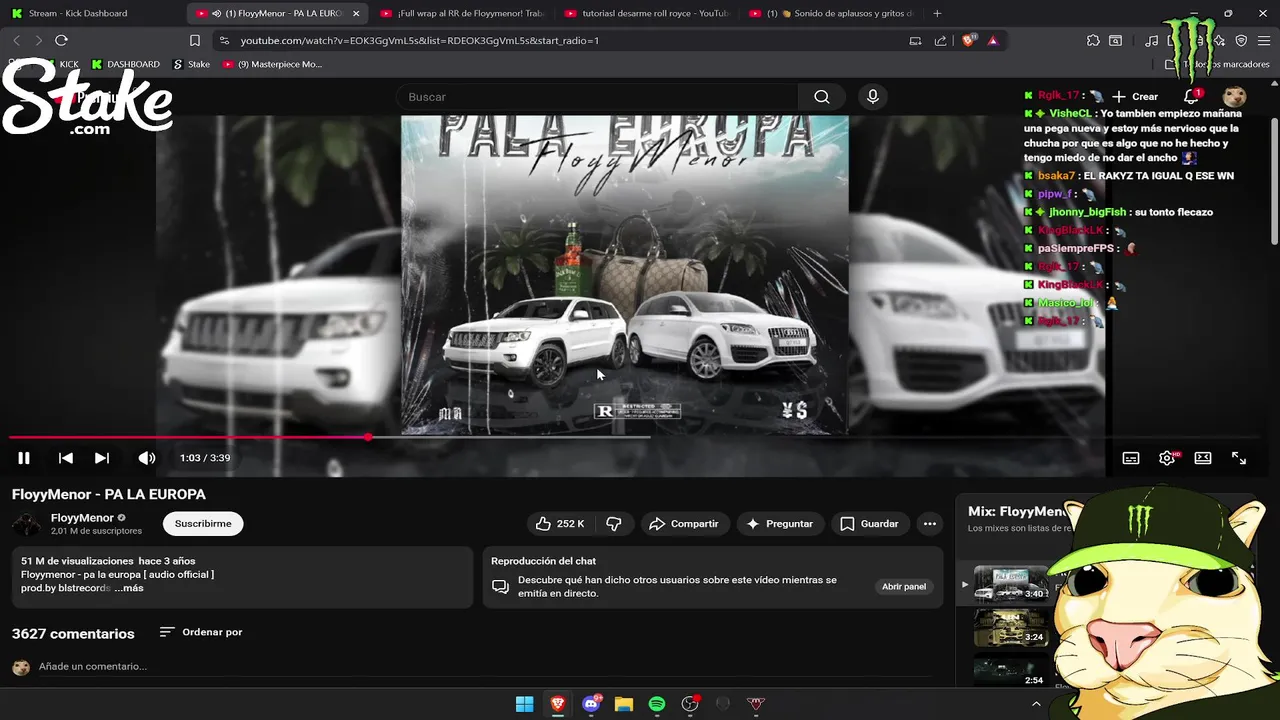Open the 3:24 mix video thumbnail
This screenshot has height=720, width=1280.
[x=1011, y=627]
